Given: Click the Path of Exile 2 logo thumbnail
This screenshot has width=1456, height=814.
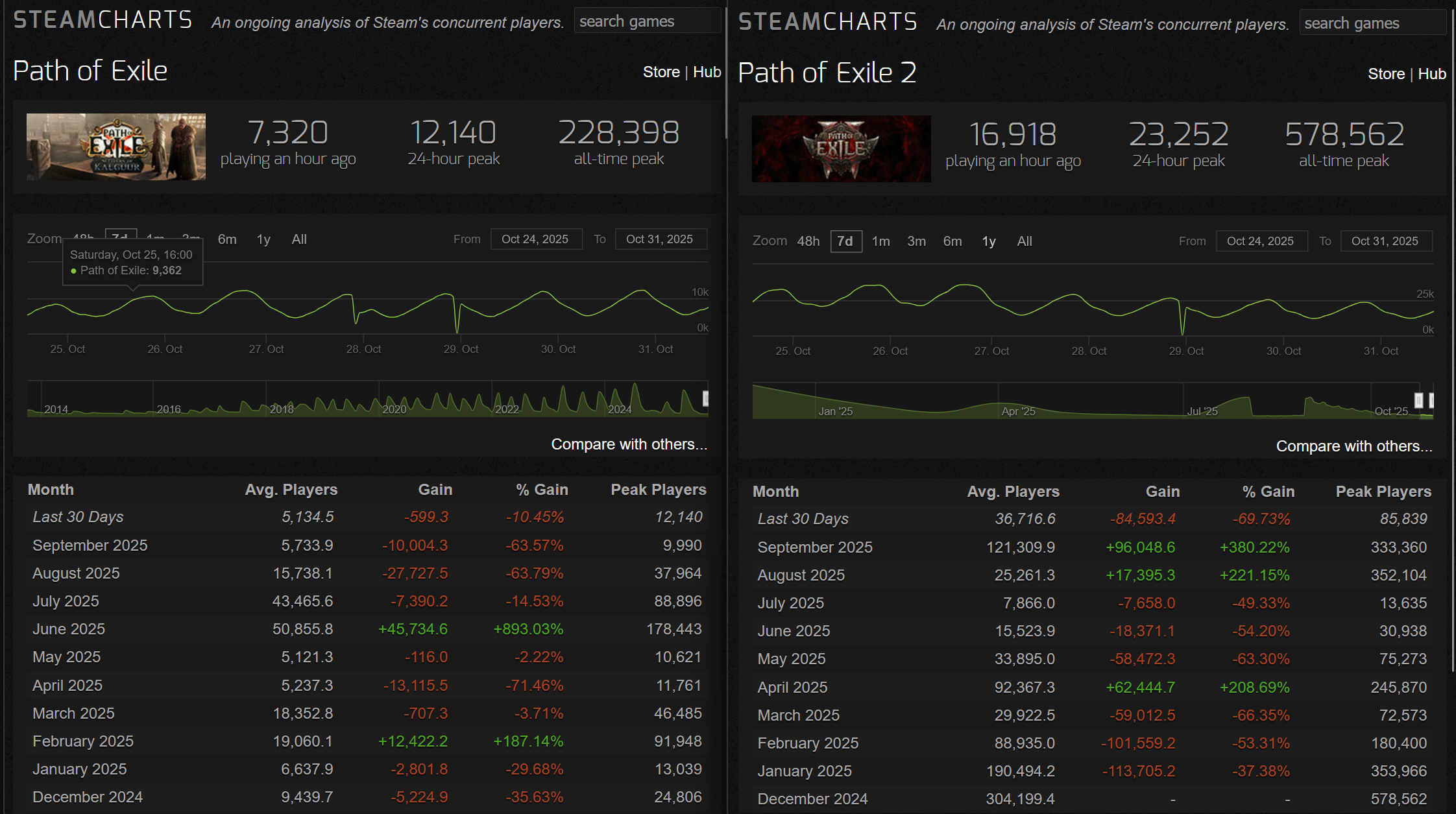Looking at the screenshot, I should pyautogui.click(x=841, y=149).
